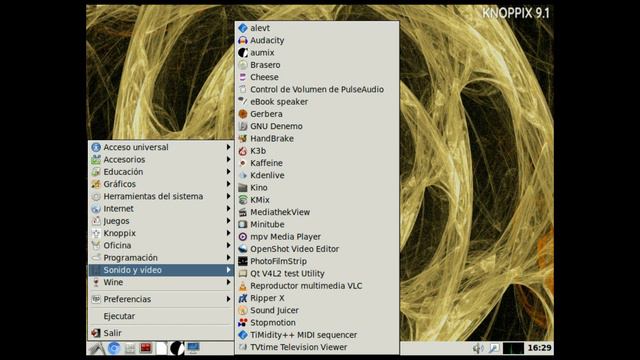Open Gerbera orange flower icon

pyautogui.click(x=243, y=114)
